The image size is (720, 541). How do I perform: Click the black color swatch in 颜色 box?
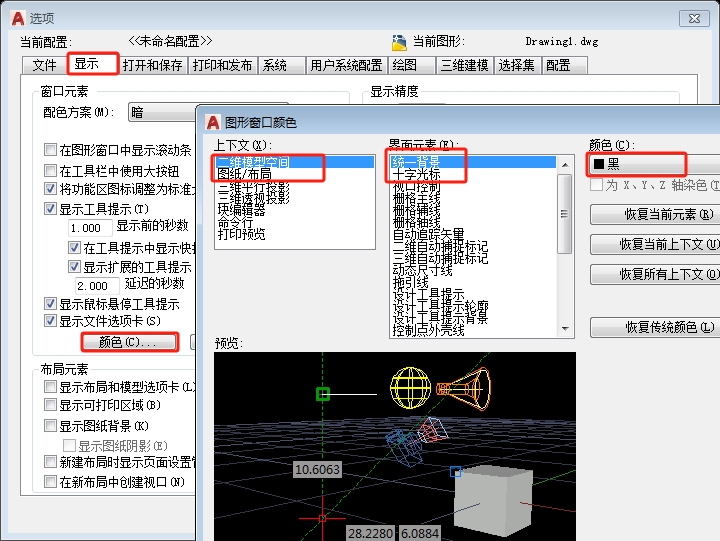click(x=599, y=164)
